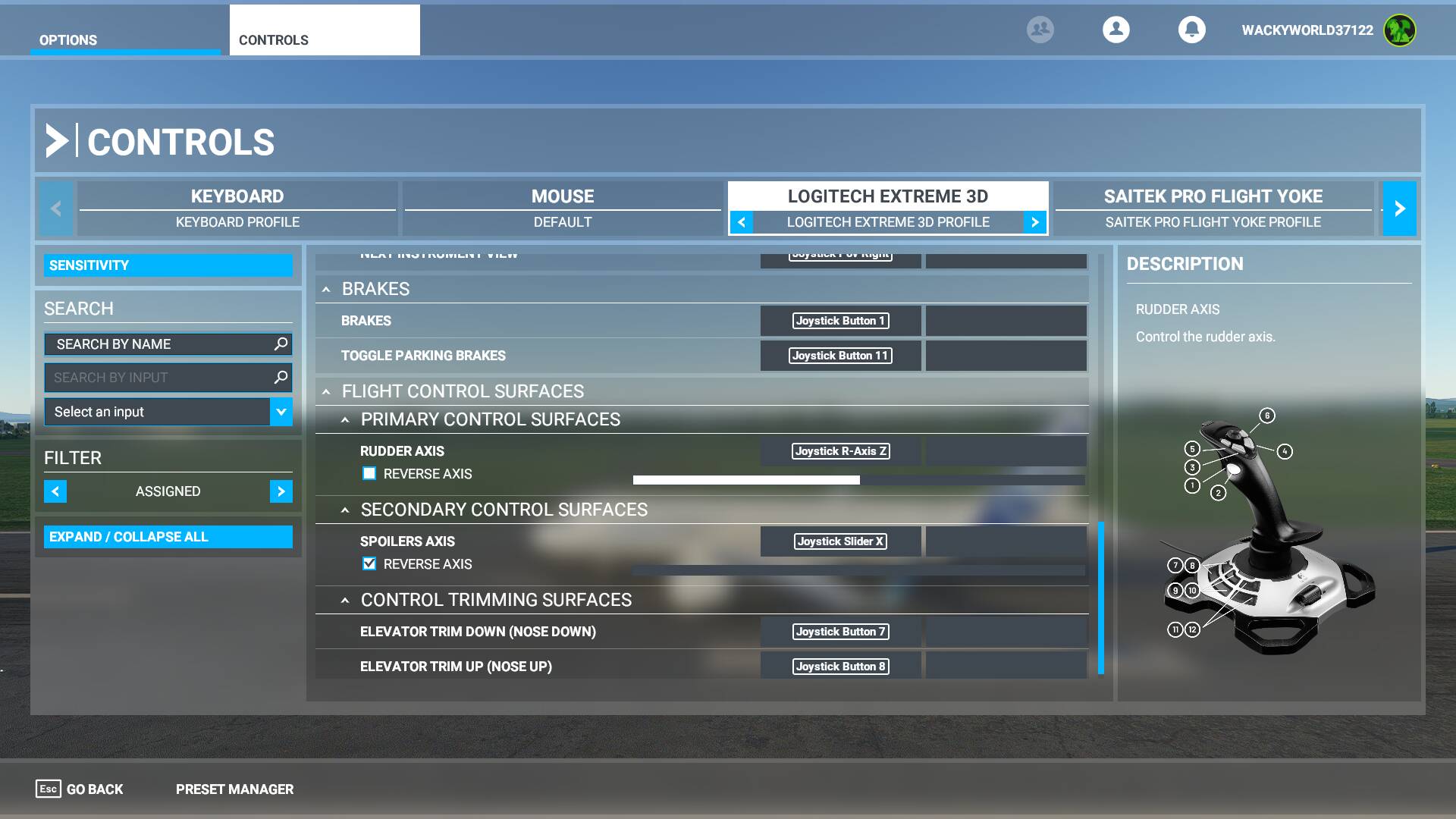This screenshot has width=1456, height=819.
Task: Uncheck Reverse Axis for Spoilers Axis
Action: 369,564
